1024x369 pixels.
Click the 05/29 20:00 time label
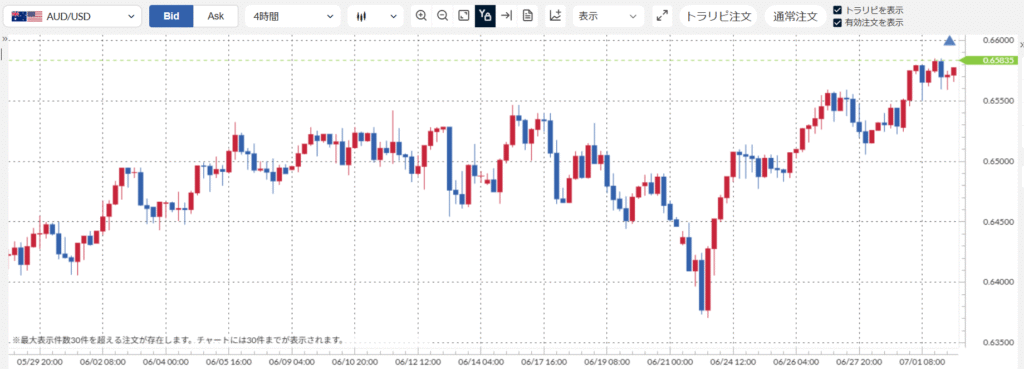(39, 361)
